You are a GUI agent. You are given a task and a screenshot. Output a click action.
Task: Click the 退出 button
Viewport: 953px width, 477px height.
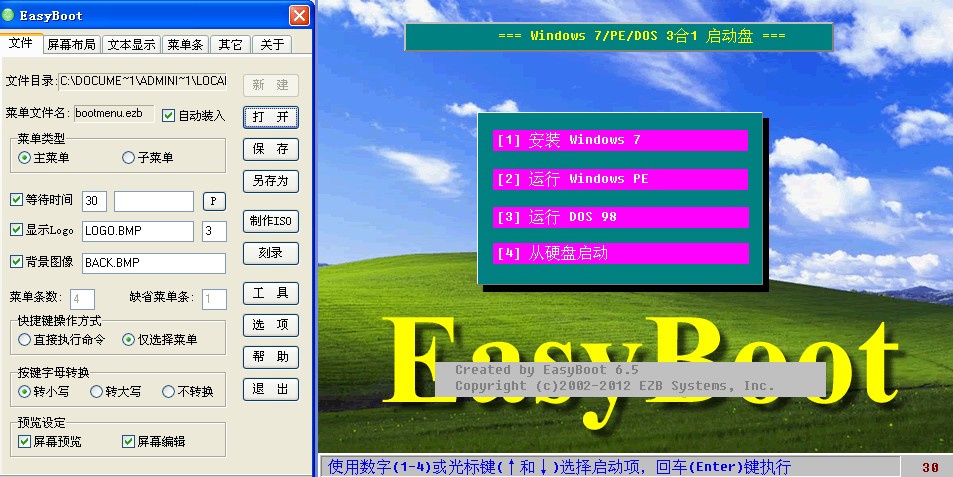[271, 389]
